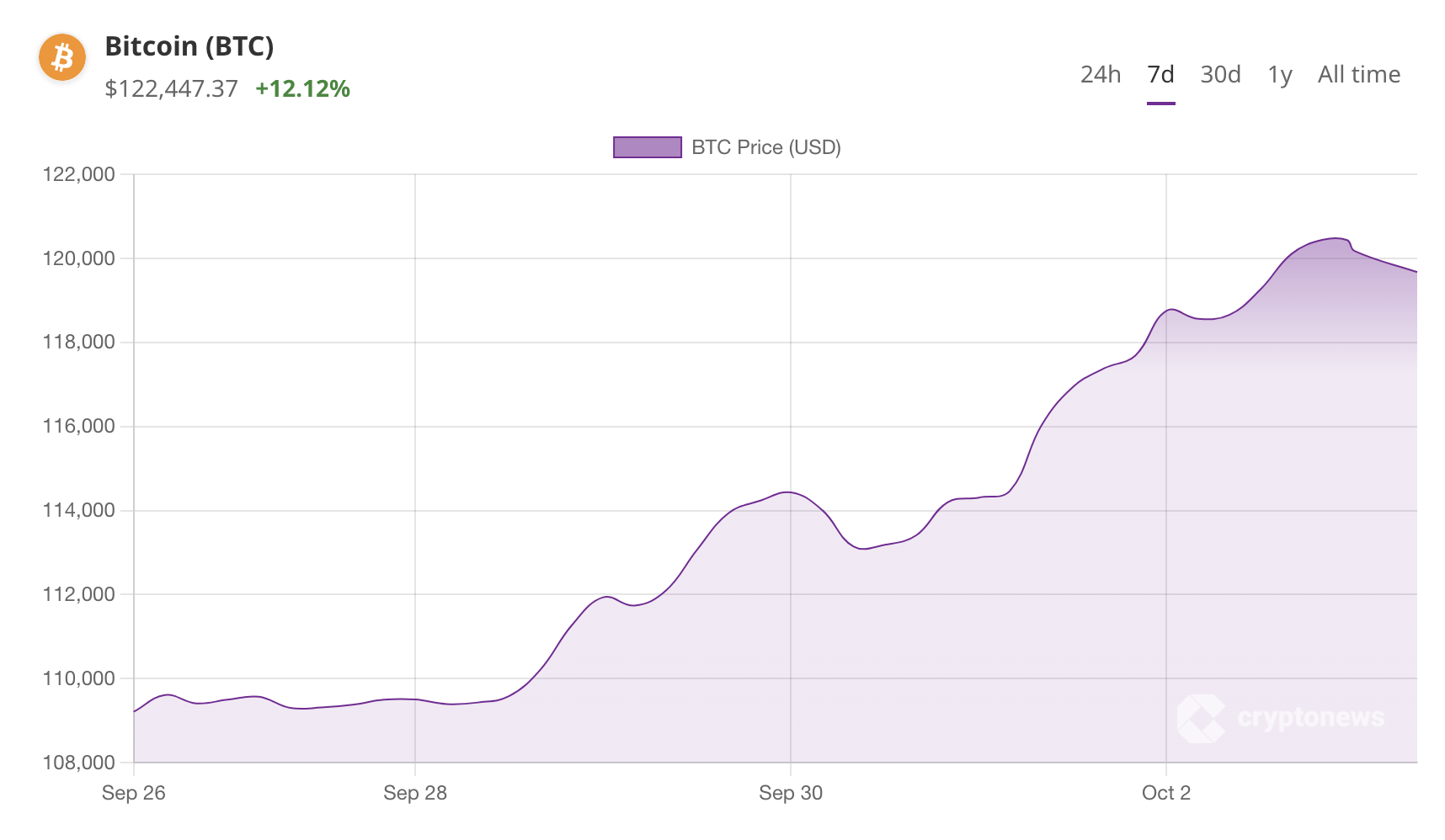Click the Sep 26 date label
Screen dimensions: 1445x840
(134, 793)
